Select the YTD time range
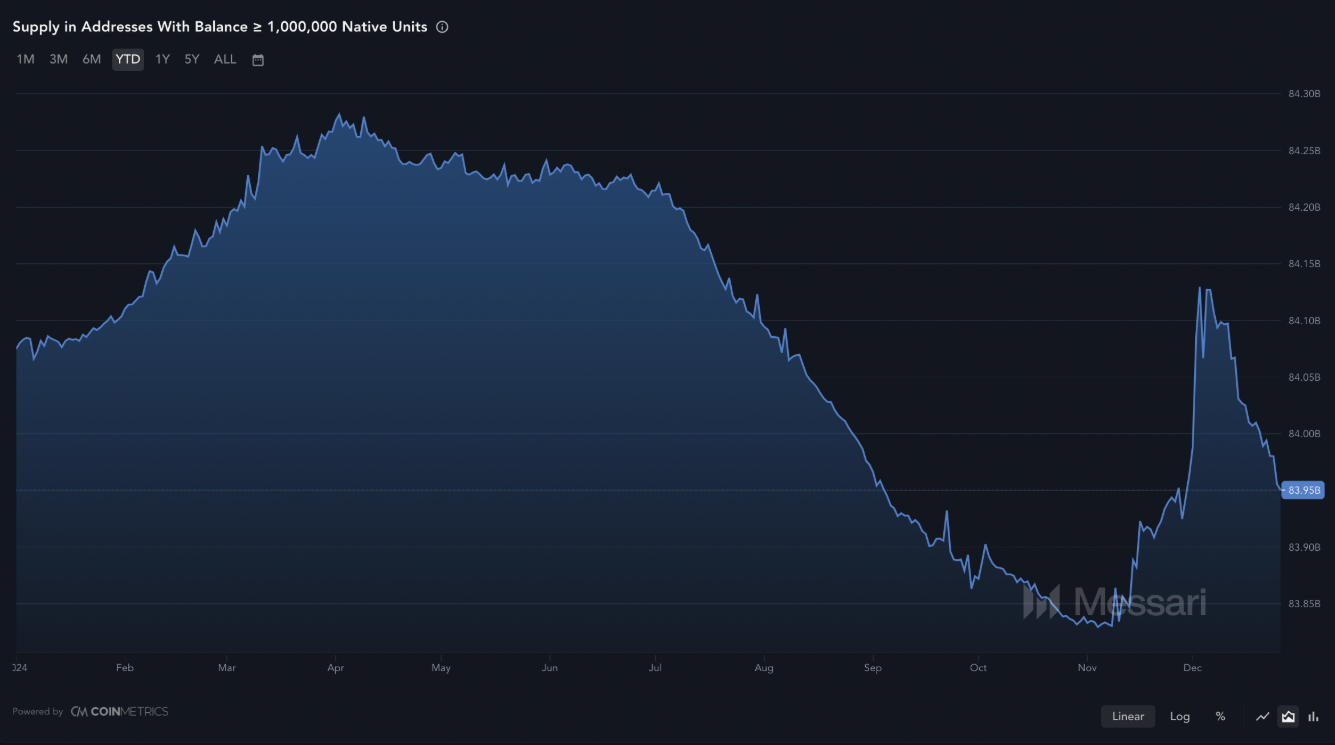The width and height of the screenshot is (1335, 745). (128, 59)
